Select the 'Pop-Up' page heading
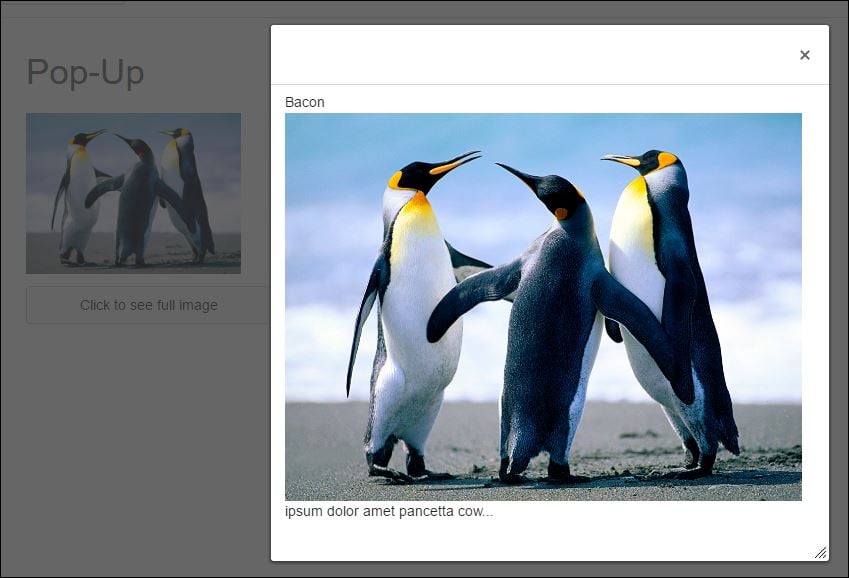This screenshot has height=578, width=849. pyautogui.click(x=86, y=72)
